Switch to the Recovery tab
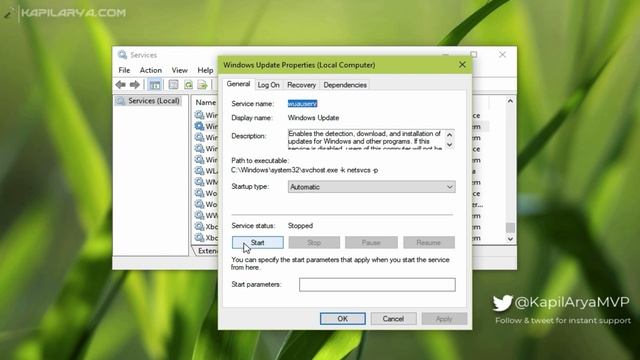This screenshot has height=360, width=640. tap(301, 85)
